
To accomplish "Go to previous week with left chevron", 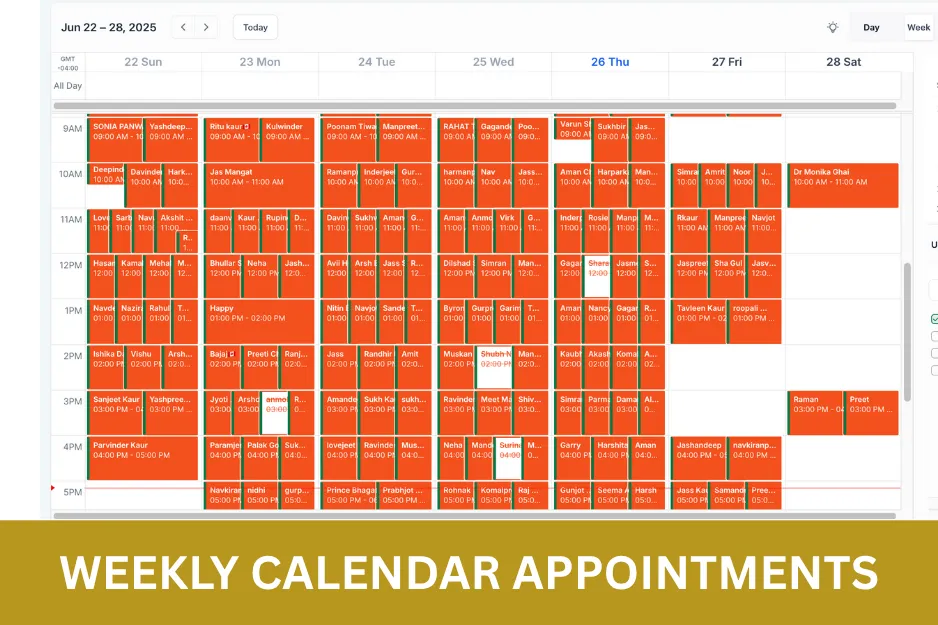I will point(184,28).
